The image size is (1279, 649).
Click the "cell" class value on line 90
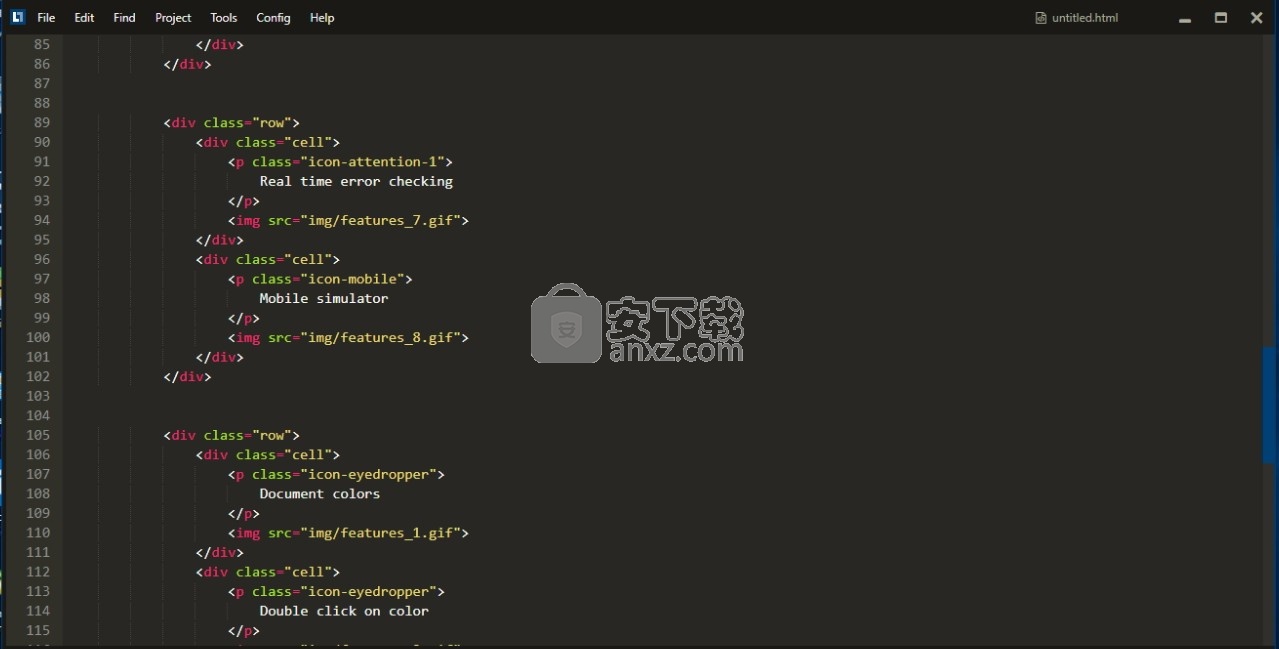pos(308,142)
